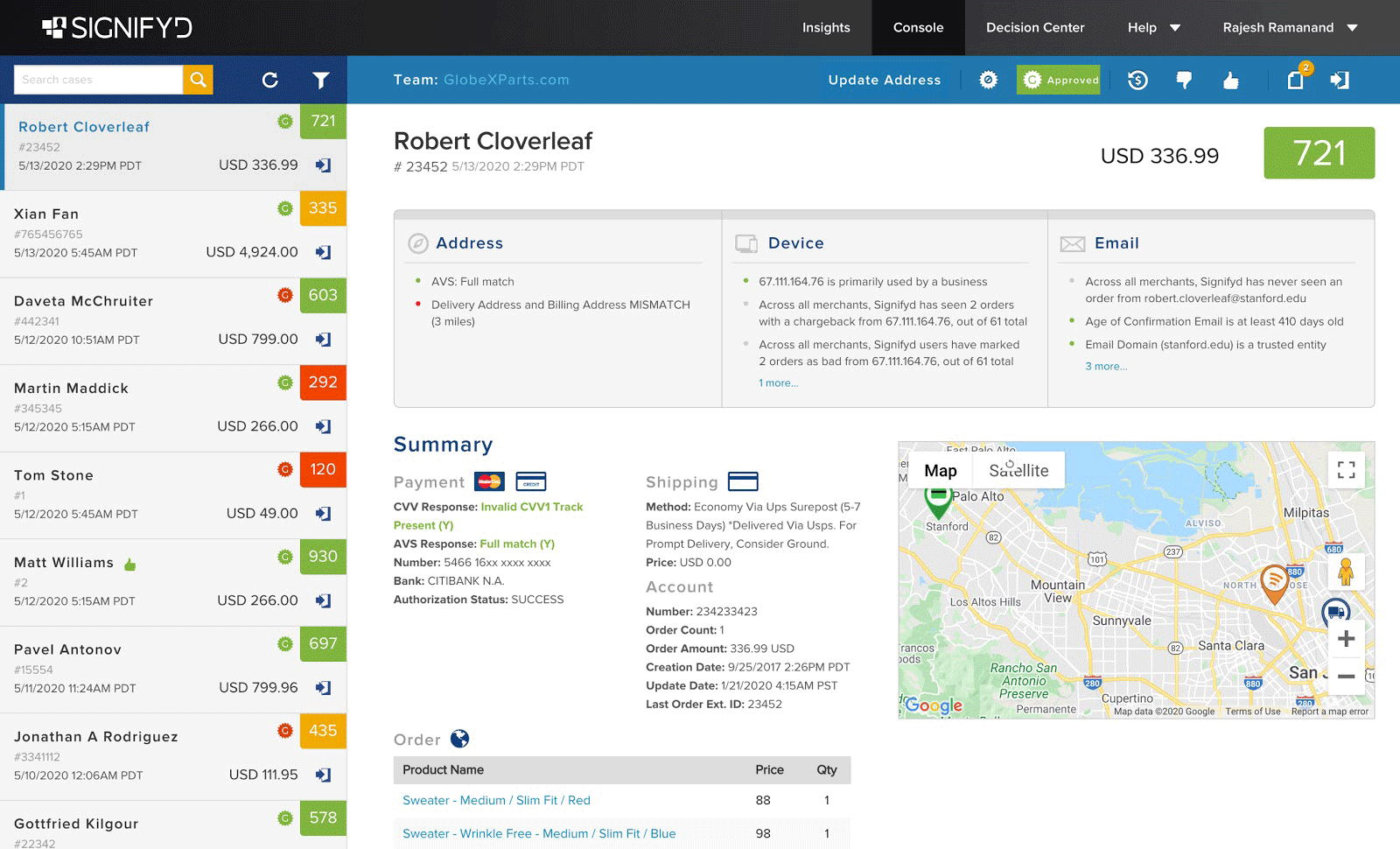Click the Email envelope icon
1400x849 pixels.
pos(1073,244)
